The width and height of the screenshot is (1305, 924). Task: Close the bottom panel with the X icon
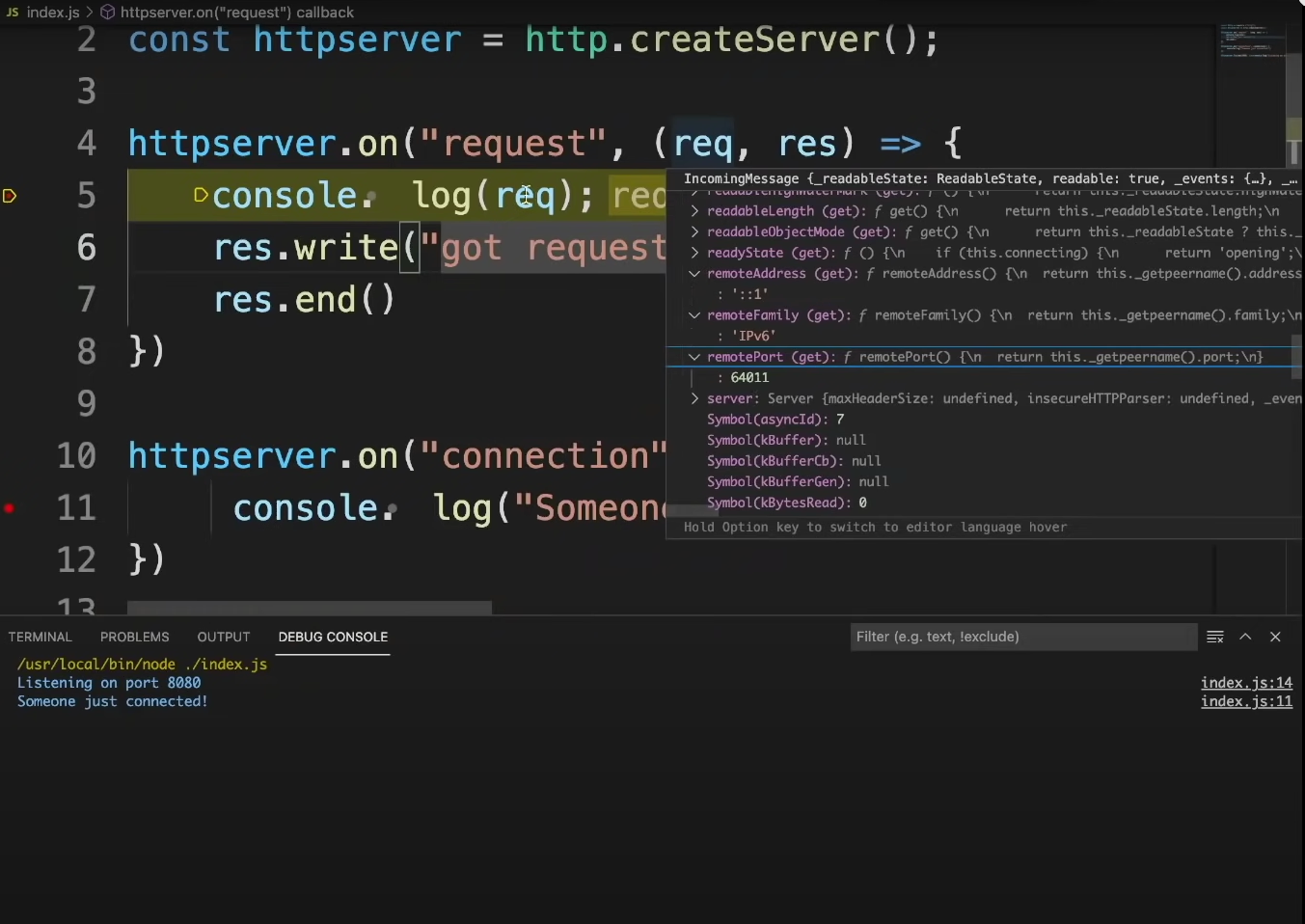[x=1275, y=637]
